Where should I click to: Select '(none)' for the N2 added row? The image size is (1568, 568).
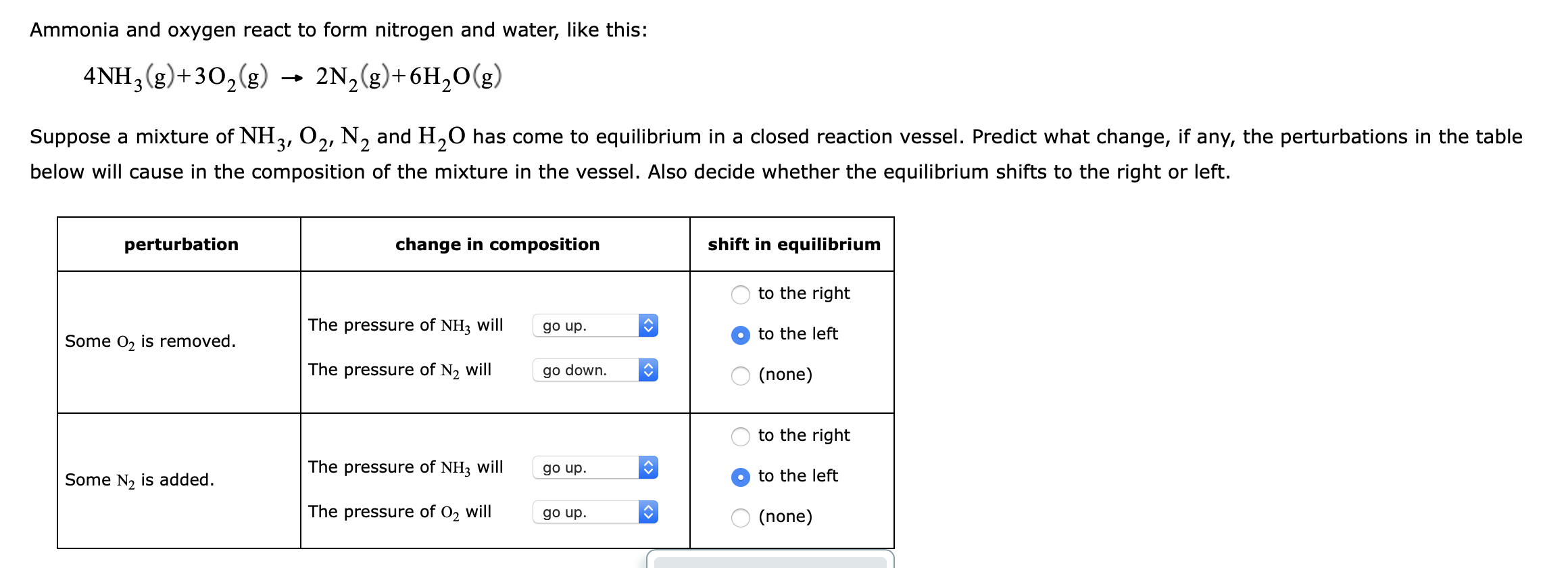tap(741, 517)
